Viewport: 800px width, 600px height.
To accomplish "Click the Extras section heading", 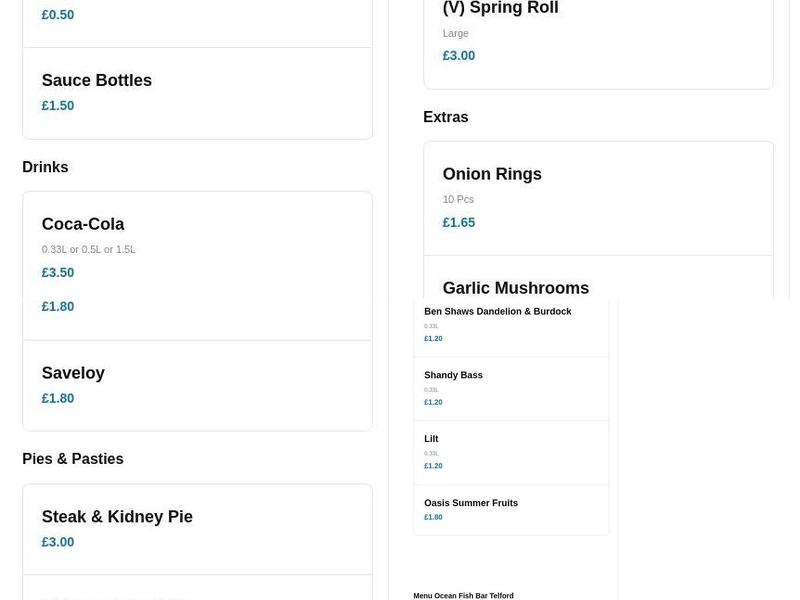I will [445, 117].
